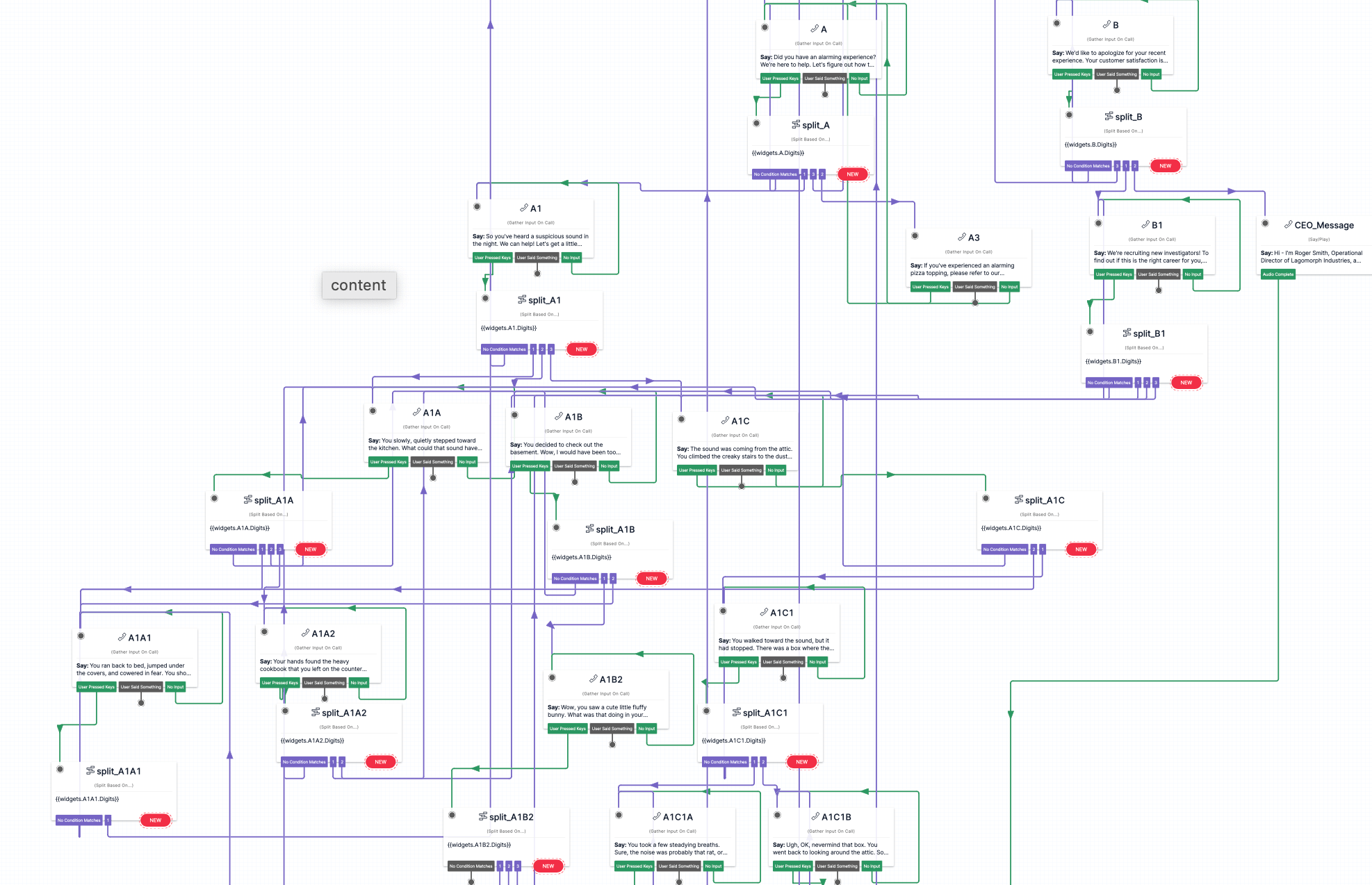Click the gather icon on widget A1C1B
The height and width of the screenshot is (885, 1372).
click(x=816, y=816)
